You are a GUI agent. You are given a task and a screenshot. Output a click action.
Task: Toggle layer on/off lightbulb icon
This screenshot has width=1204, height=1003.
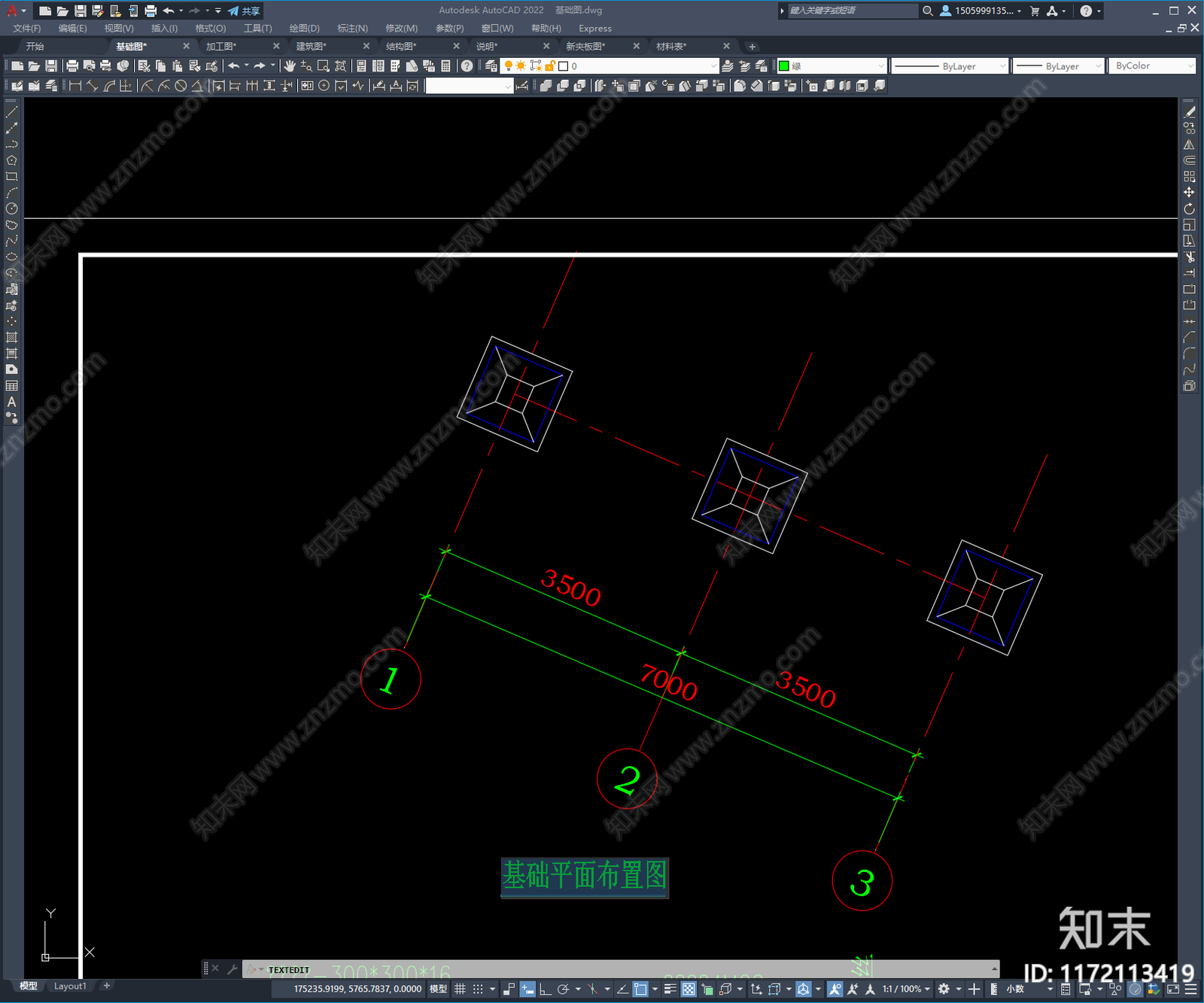(509, 66)
